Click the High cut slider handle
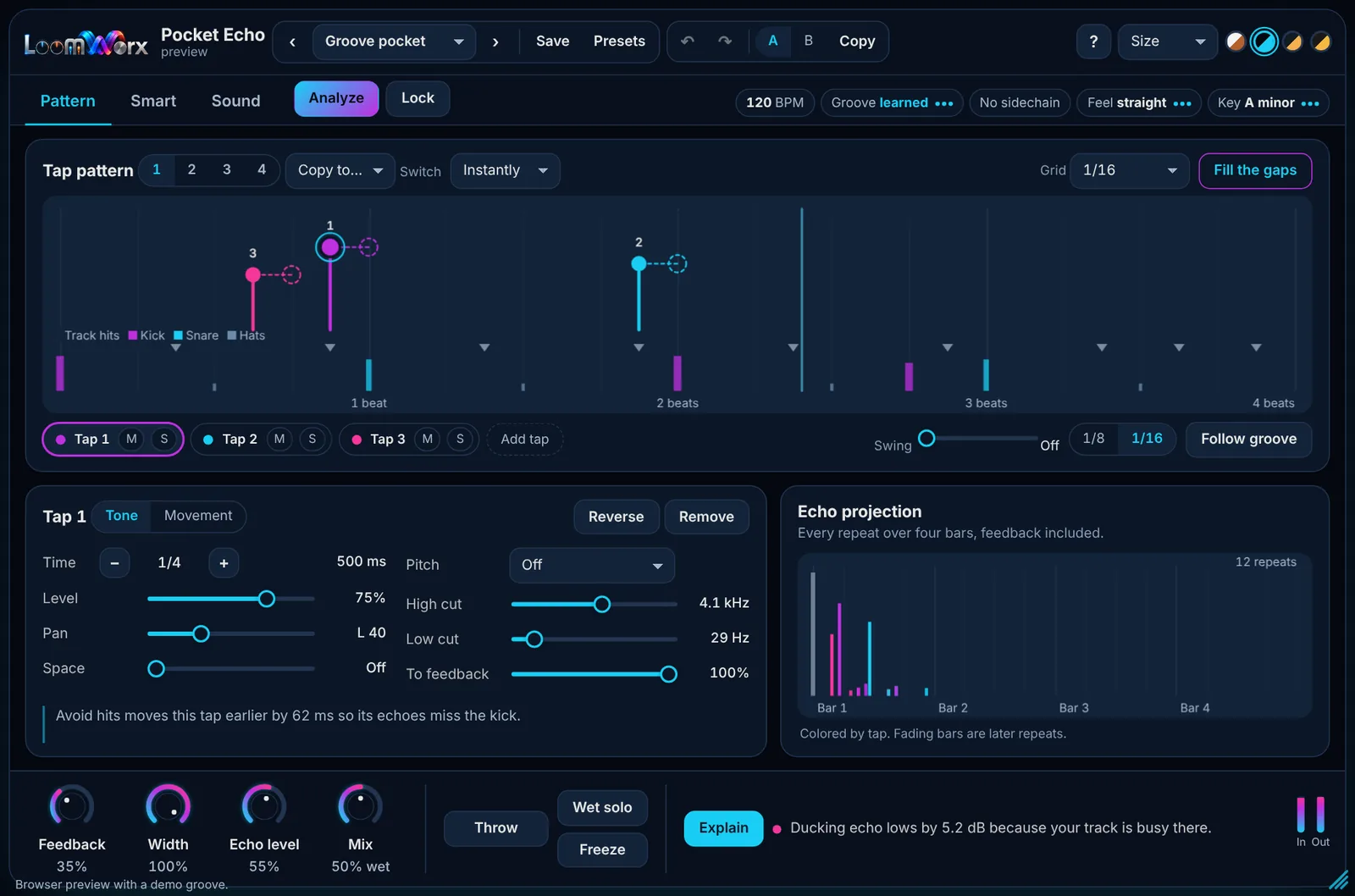Viewport: 1355px width, 896px height. [602, 604]
